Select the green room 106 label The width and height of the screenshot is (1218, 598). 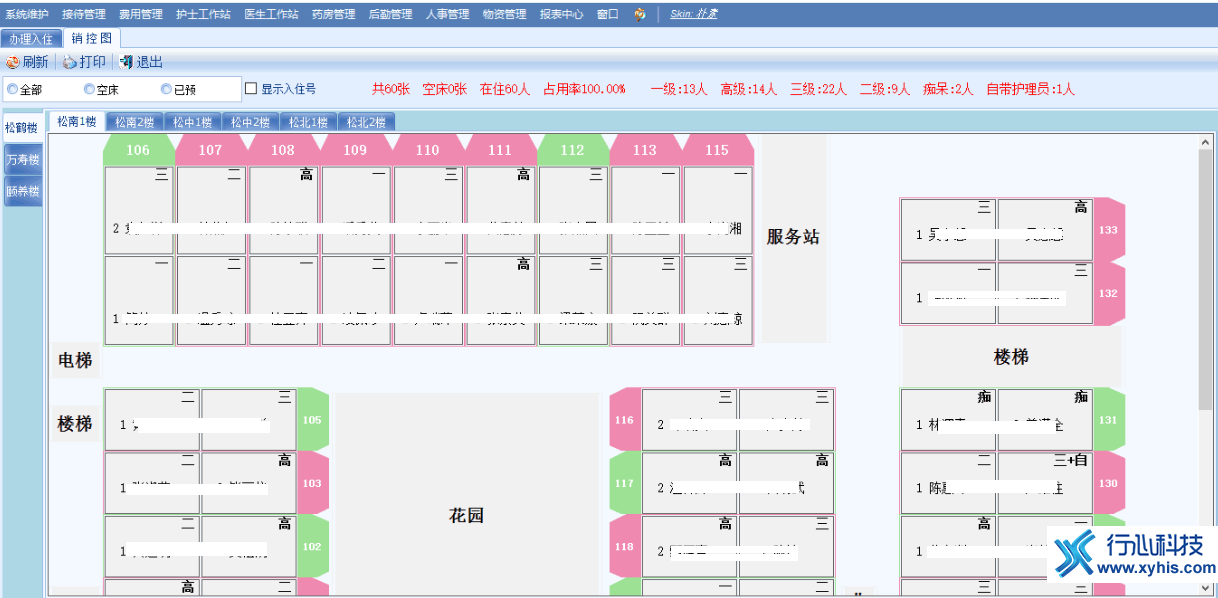[138, 150]
